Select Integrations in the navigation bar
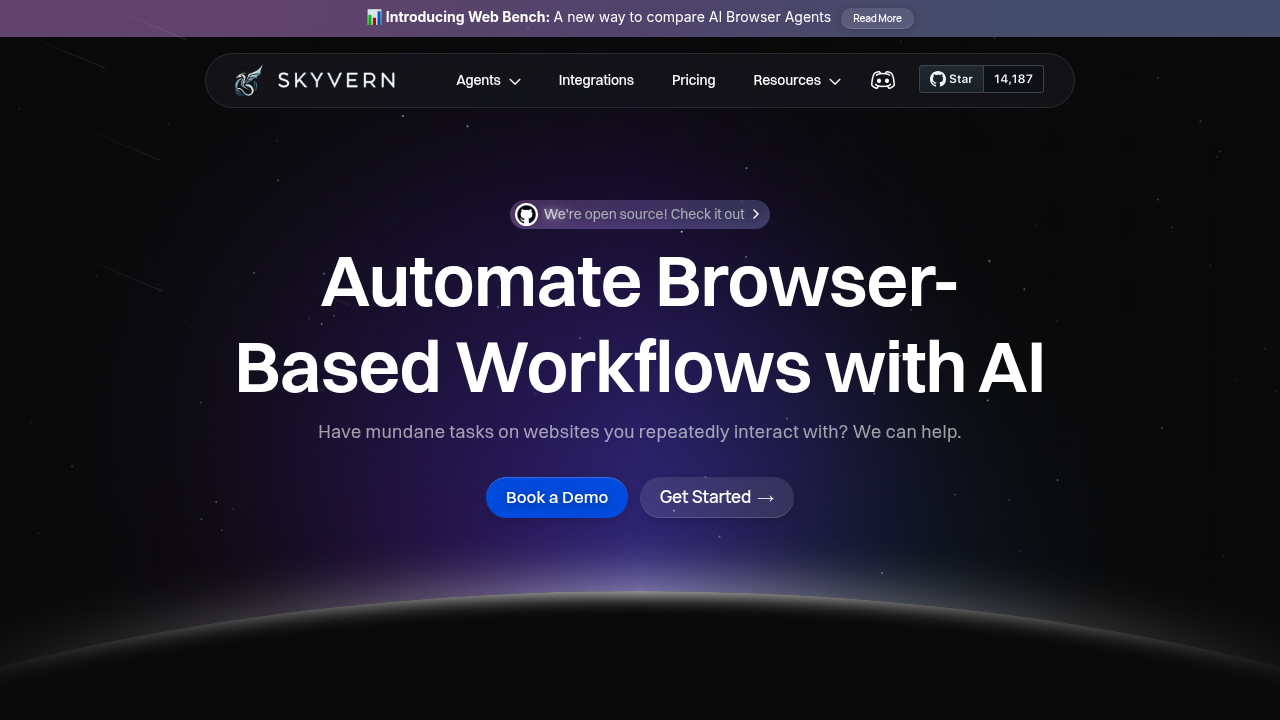 pyautogui.click(x=596, y=80)
